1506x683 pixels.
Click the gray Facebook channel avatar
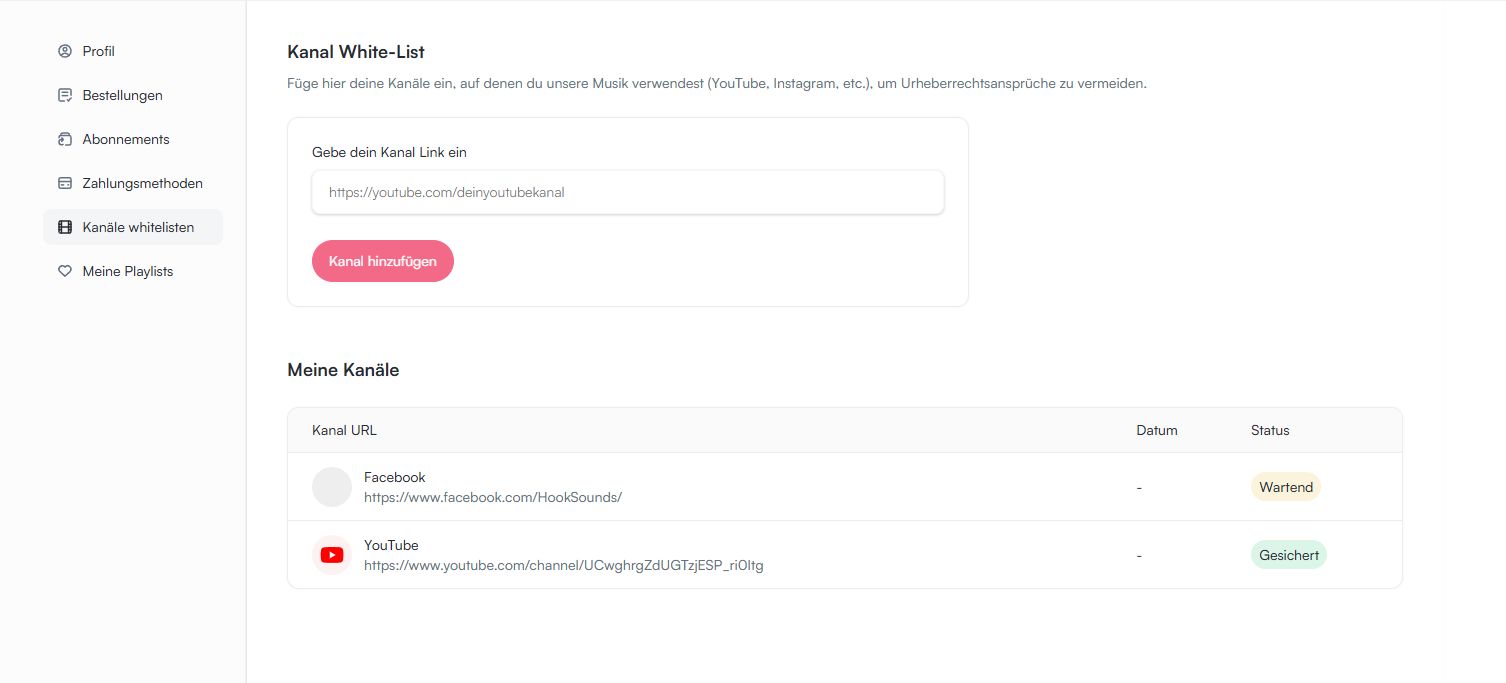332,487
